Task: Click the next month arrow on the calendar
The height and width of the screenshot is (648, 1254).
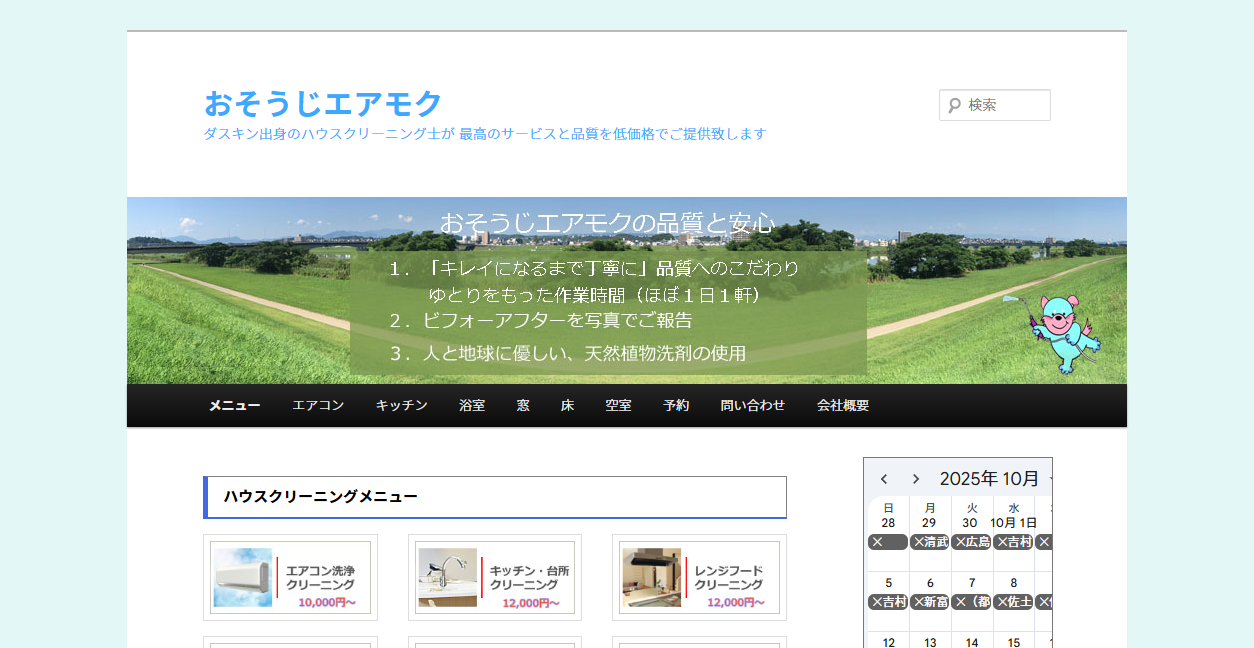Action: pos(914,478)
